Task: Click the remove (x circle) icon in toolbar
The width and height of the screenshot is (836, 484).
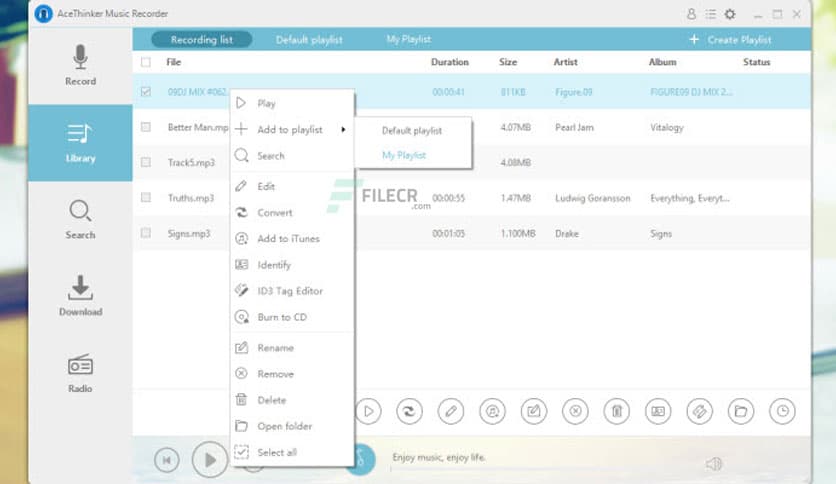Action: (x=575, y=411)
